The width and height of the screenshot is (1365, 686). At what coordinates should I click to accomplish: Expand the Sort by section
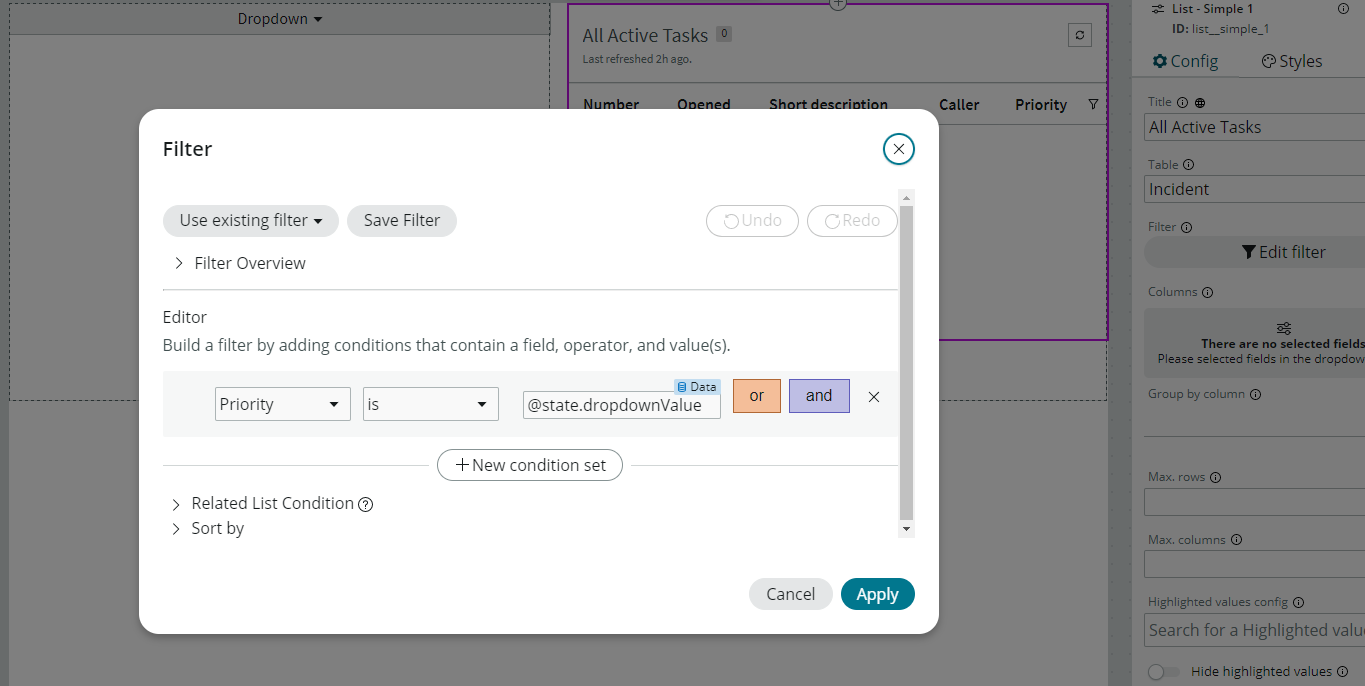(208, 528)
